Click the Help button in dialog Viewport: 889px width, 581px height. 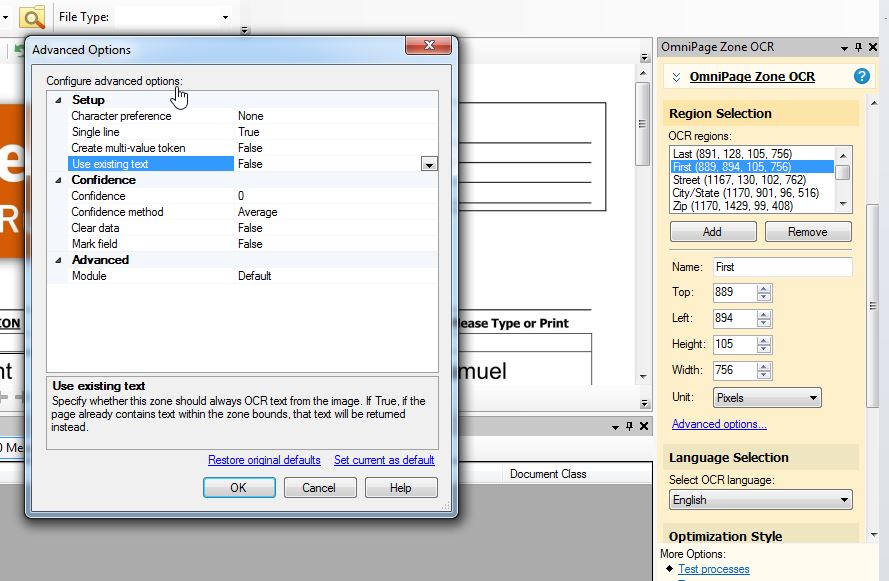(x=401, y=487)
